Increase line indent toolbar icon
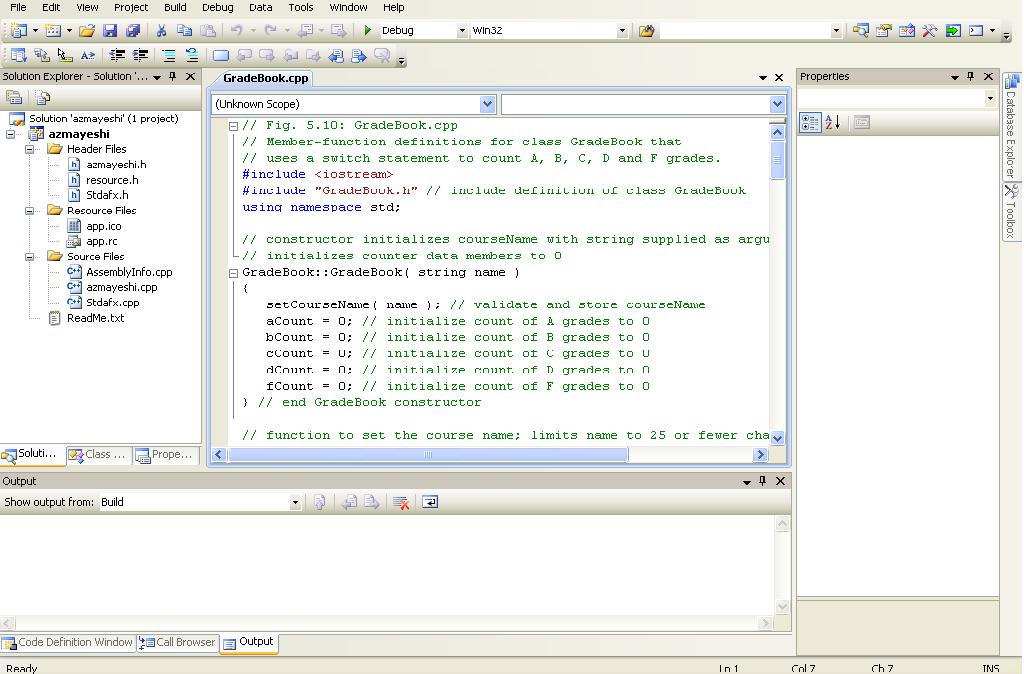The image size is (1024, 674). [140, 56]
